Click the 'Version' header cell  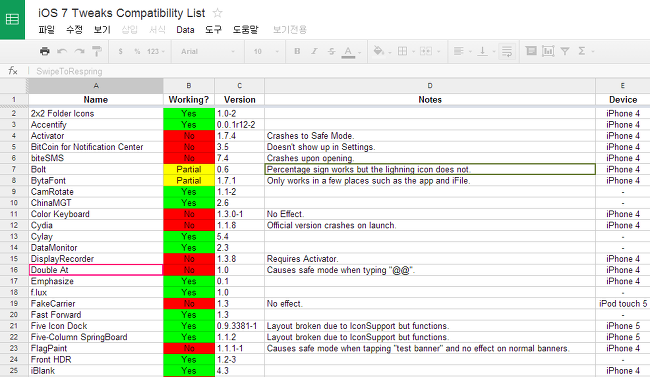pyautogui.click(x=240, y=100)
